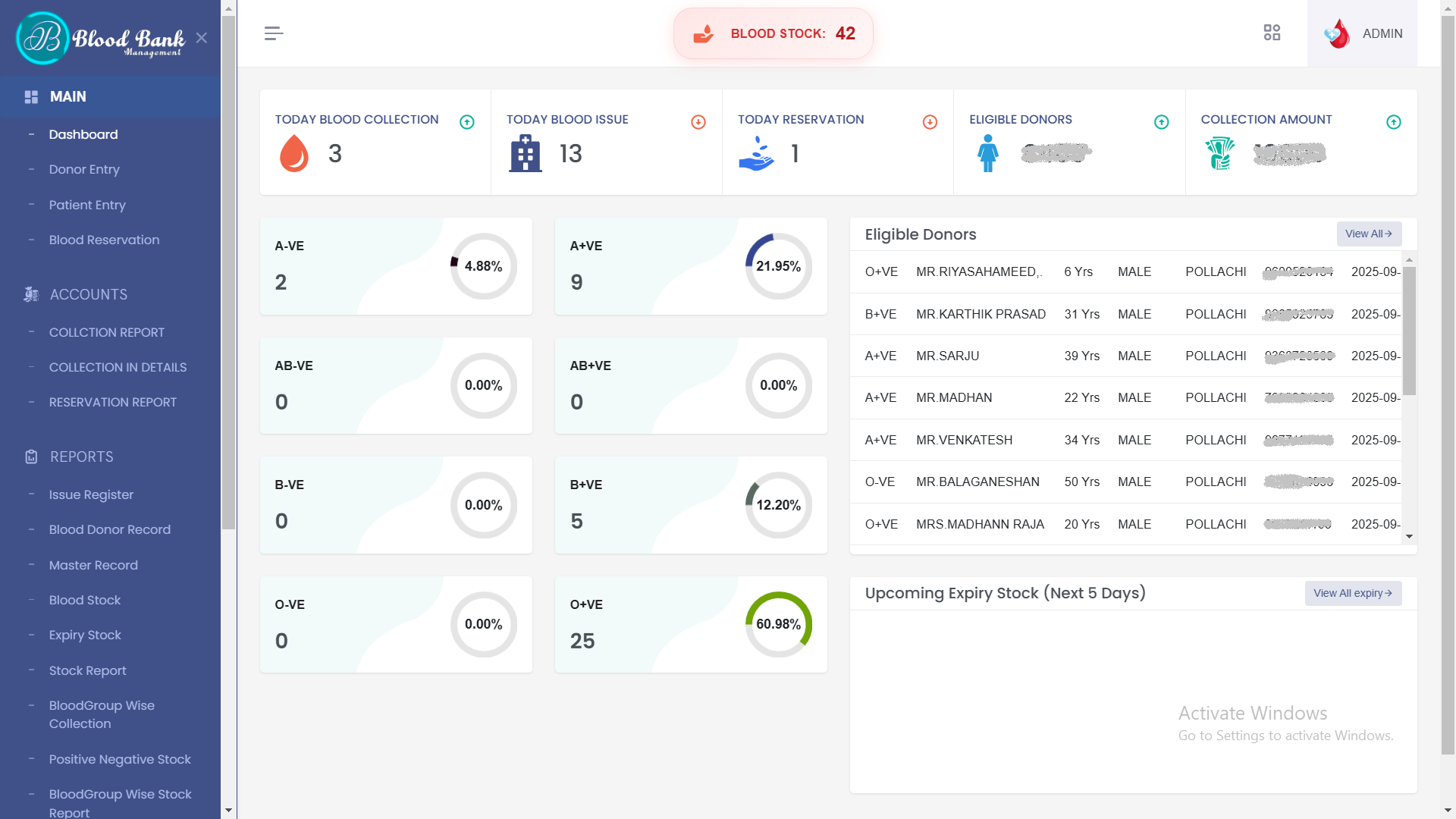Screen dimensions: 1456x819
Task: Click the blood drop collection icon
Action: point(294,153)
